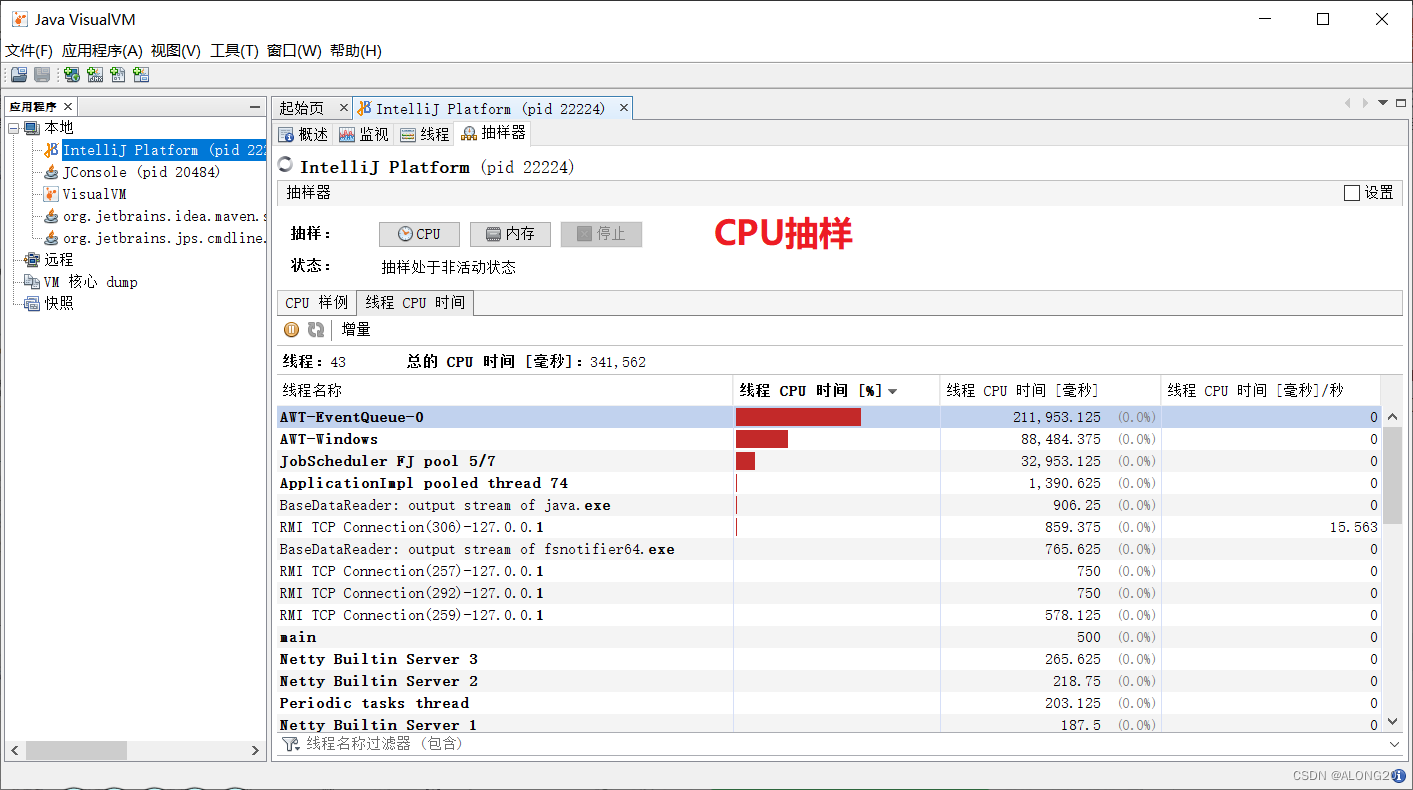Select BaseDataReader output stream of java.exe row
Image resolution: width=1413 pixels, height=790 pixels.
click(x=829, y=505)
